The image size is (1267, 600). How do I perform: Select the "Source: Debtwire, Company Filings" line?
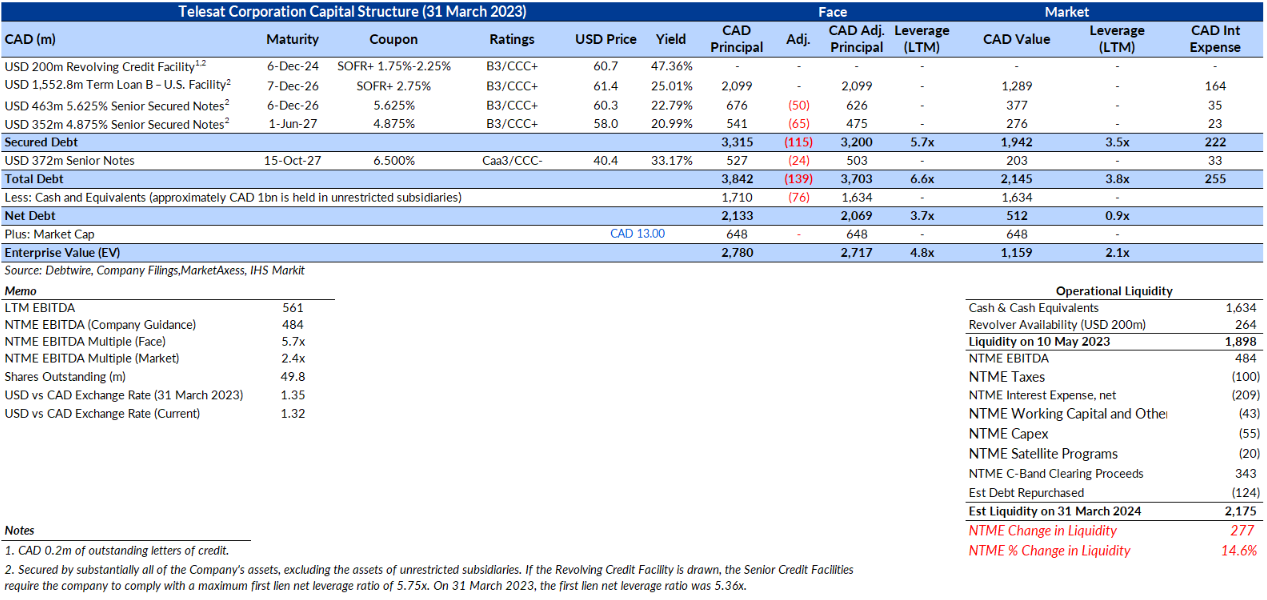(155, 271)
